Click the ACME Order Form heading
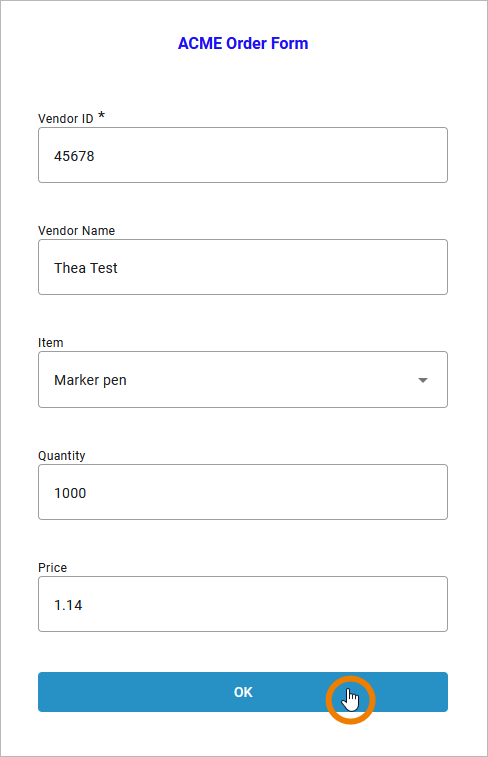This screenshot has height=757, width=488. [243, 43]
